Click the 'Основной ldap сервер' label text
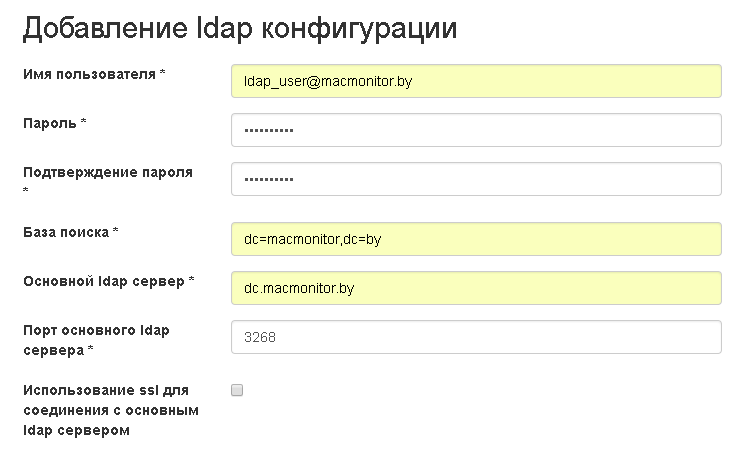The height and width of the screenshot is (452, 744). (x=103, y=281)
